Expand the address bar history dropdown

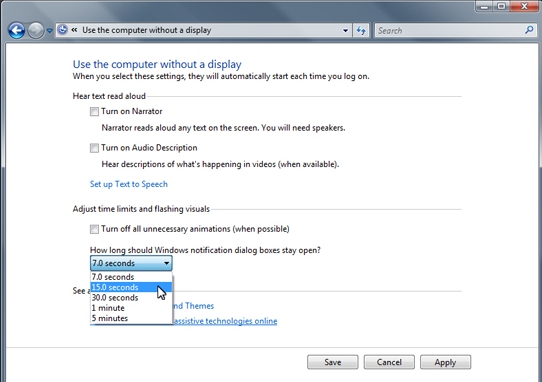click(345, 30)
